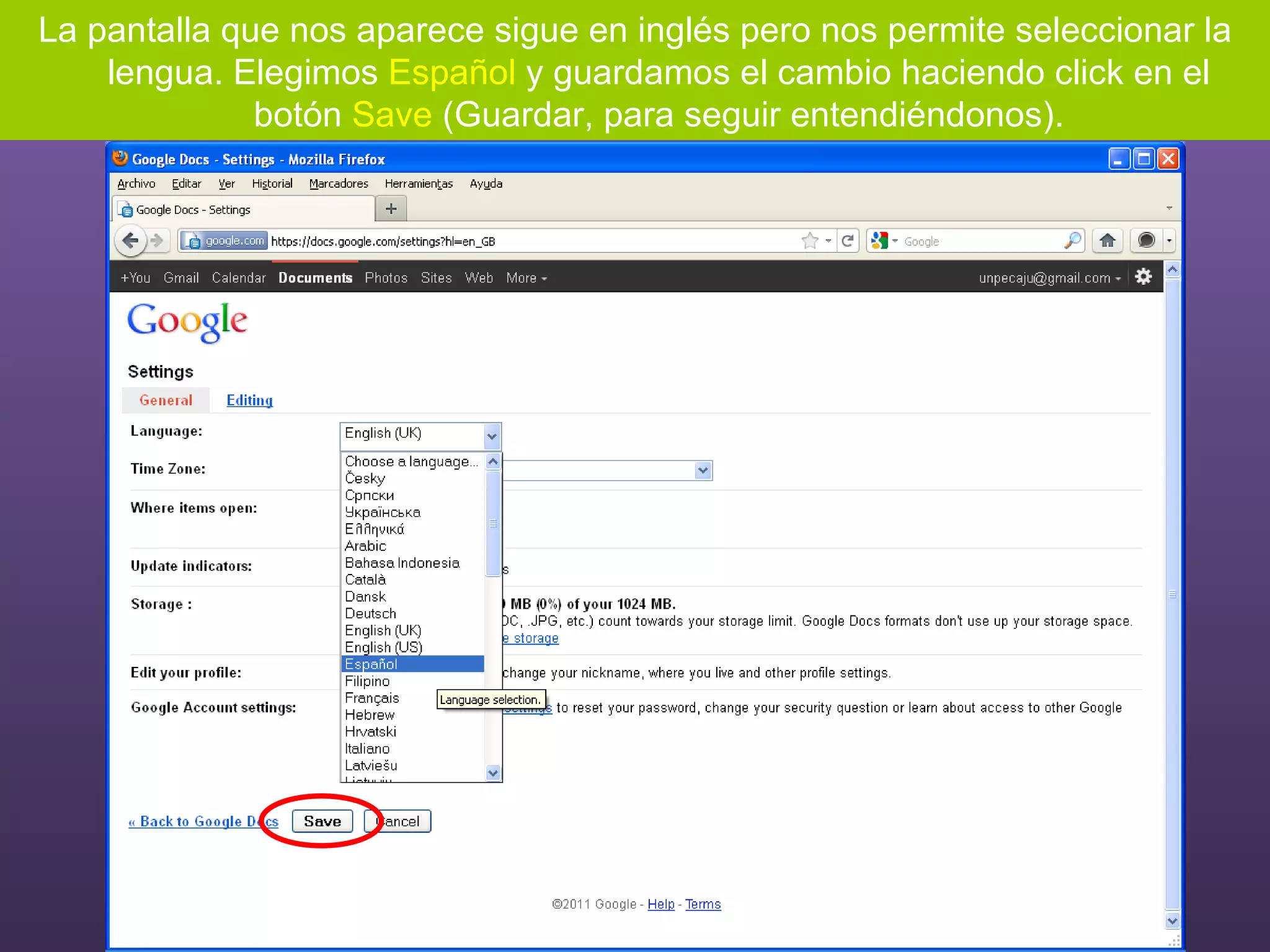Open the Ver menu
1270x952 pixels.
click(x=227, y=183)
